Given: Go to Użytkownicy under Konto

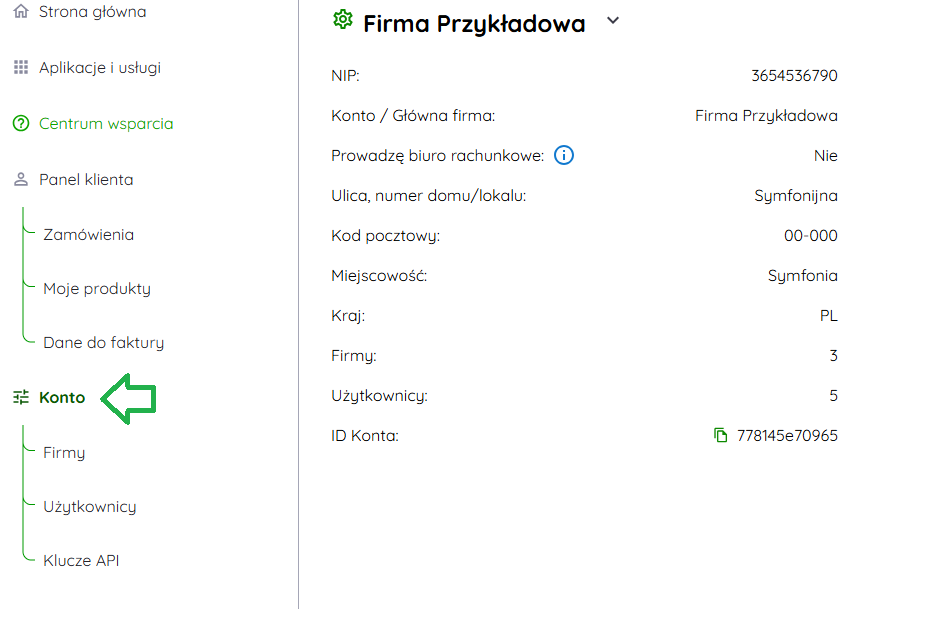Looking at the screenshot, I should pos(89,507).
